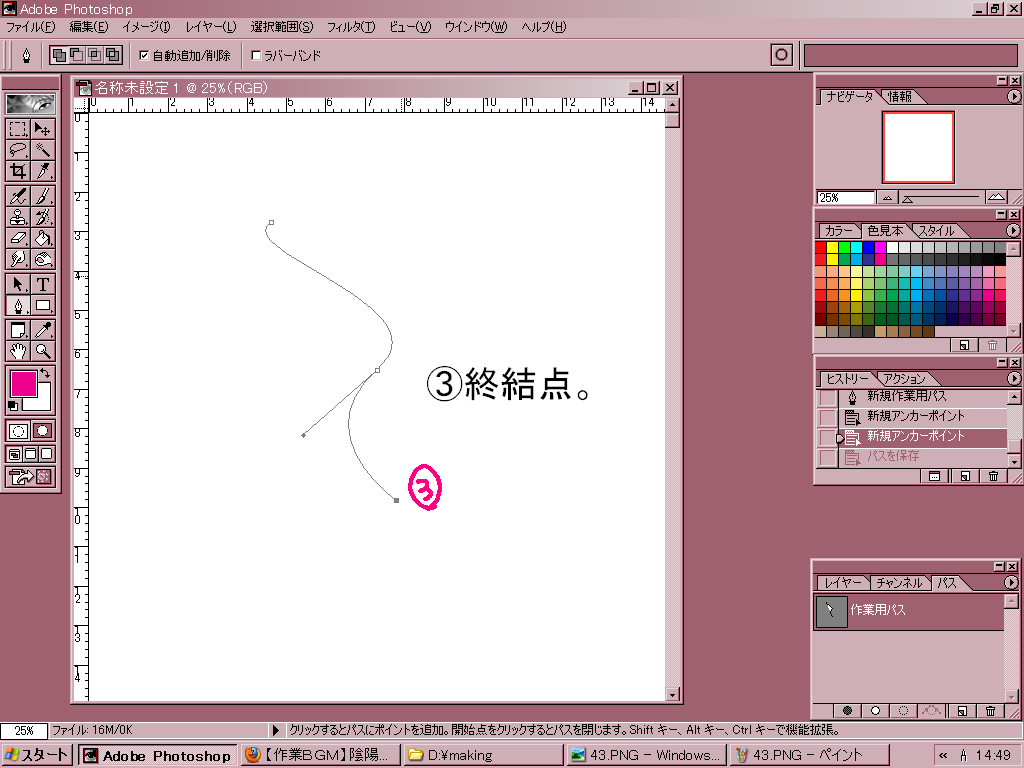Choose the Paint Bucket tool
1024x768 pixels.
coord(43,238)
